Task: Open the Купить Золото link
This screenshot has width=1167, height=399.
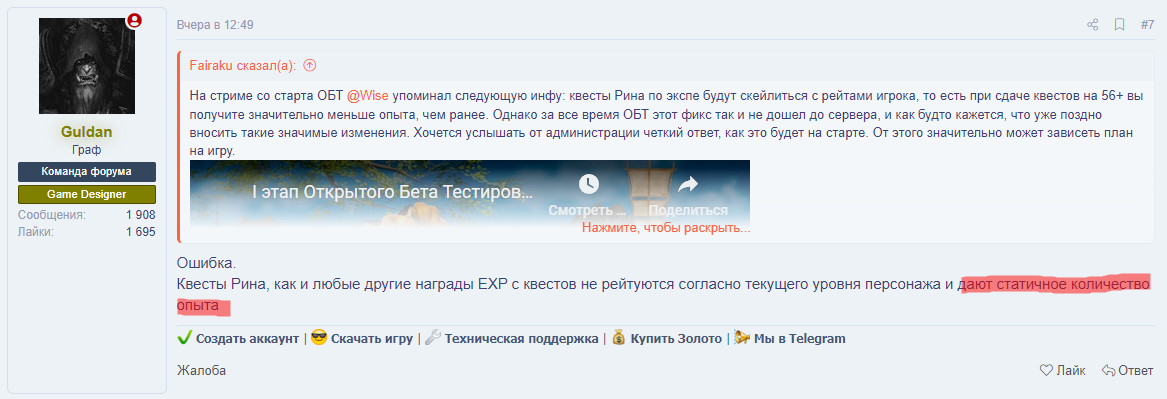Action: pyautogui.click(x=676, y=338)
